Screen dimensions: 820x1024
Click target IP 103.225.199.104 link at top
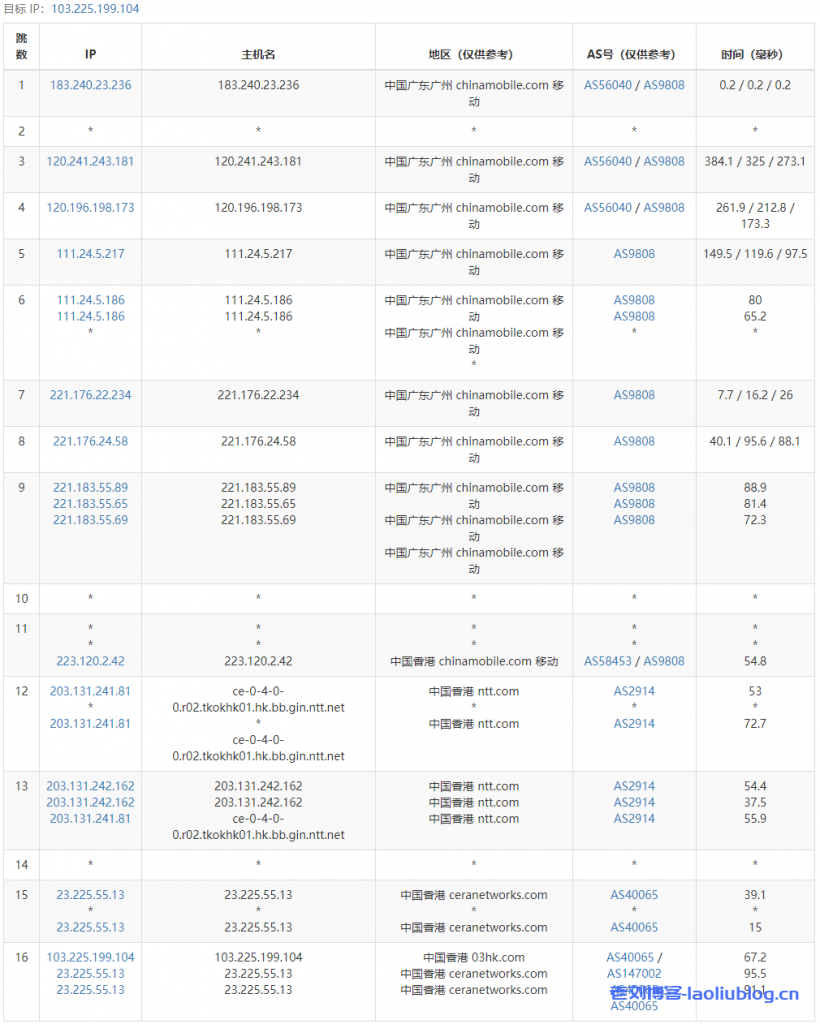(95, 9)
